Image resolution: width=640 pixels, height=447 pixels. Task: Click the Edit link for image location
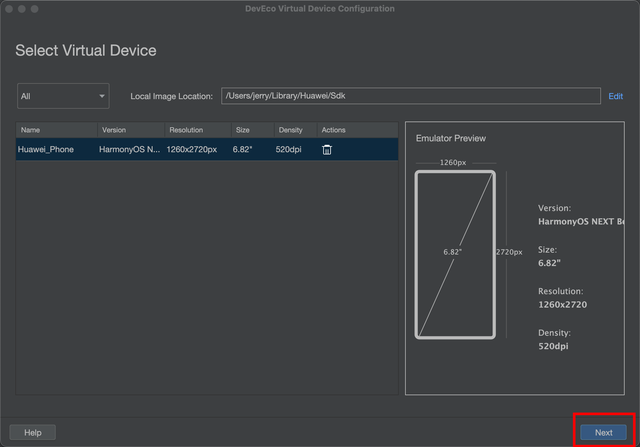(615, 96)
